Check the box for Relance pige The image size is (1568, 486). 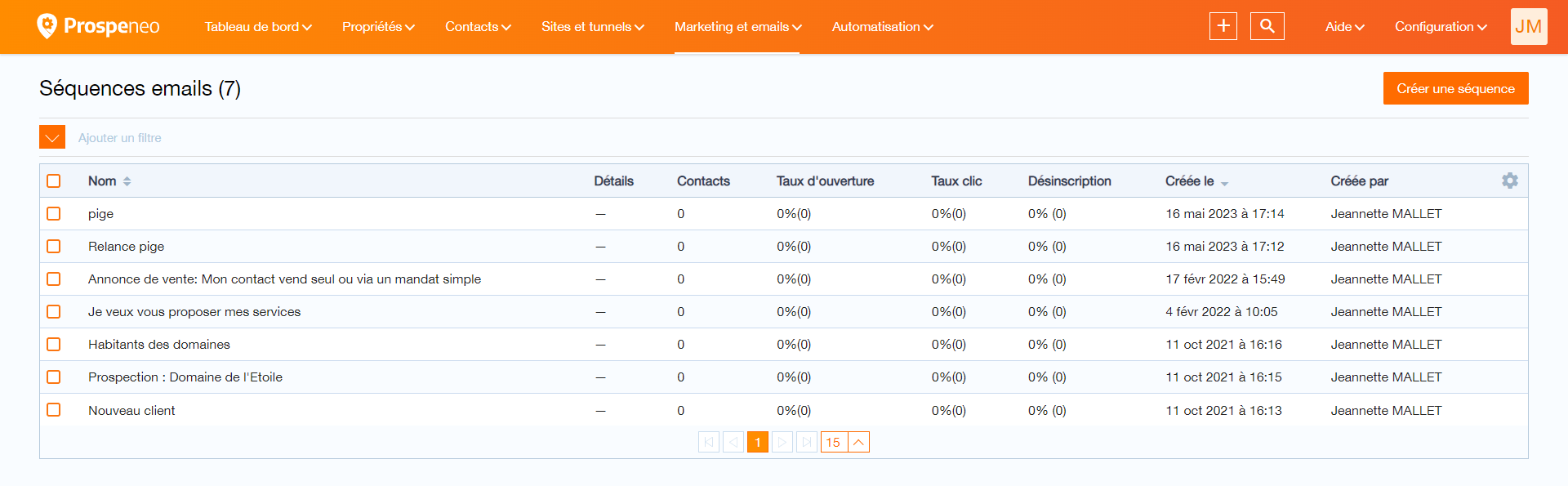54,246
